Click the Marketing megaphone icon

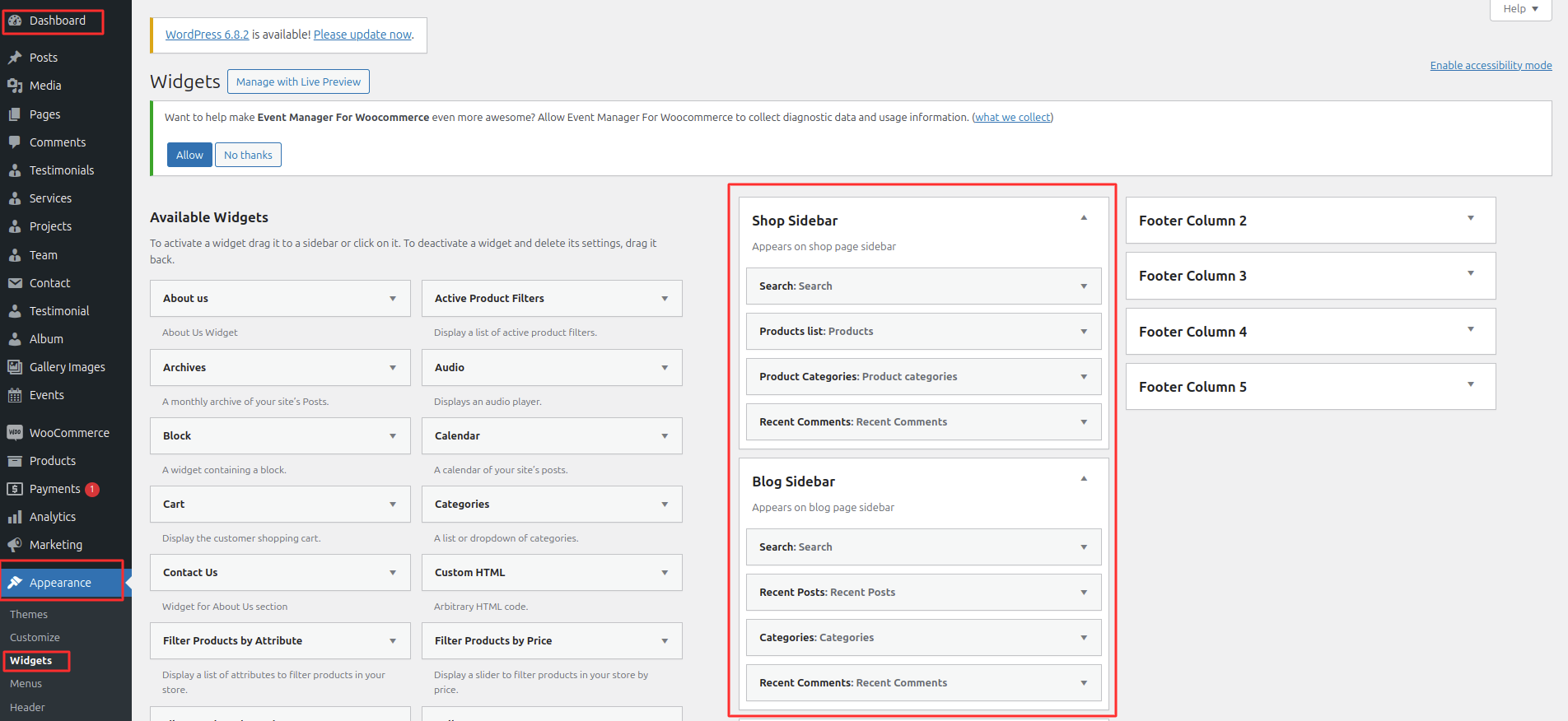15,545
